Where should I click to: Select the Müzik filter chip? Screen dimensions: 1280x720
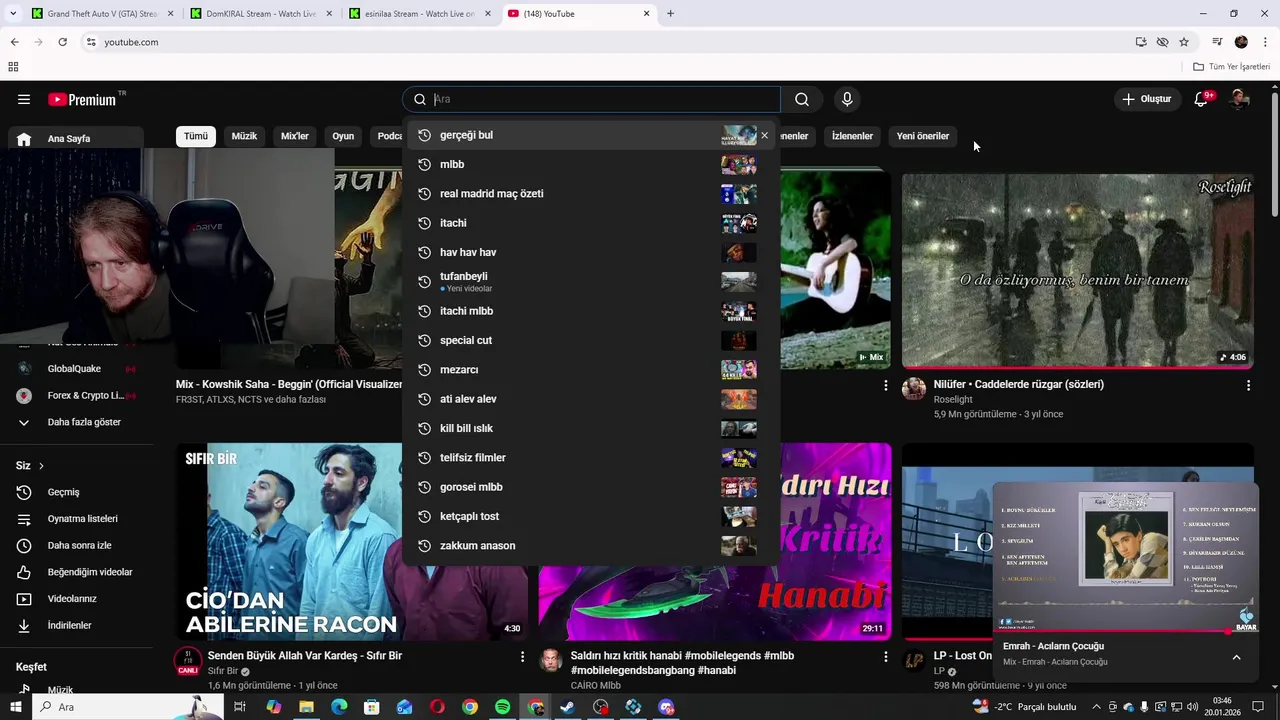pyautogui.click(x=244, y=136)
